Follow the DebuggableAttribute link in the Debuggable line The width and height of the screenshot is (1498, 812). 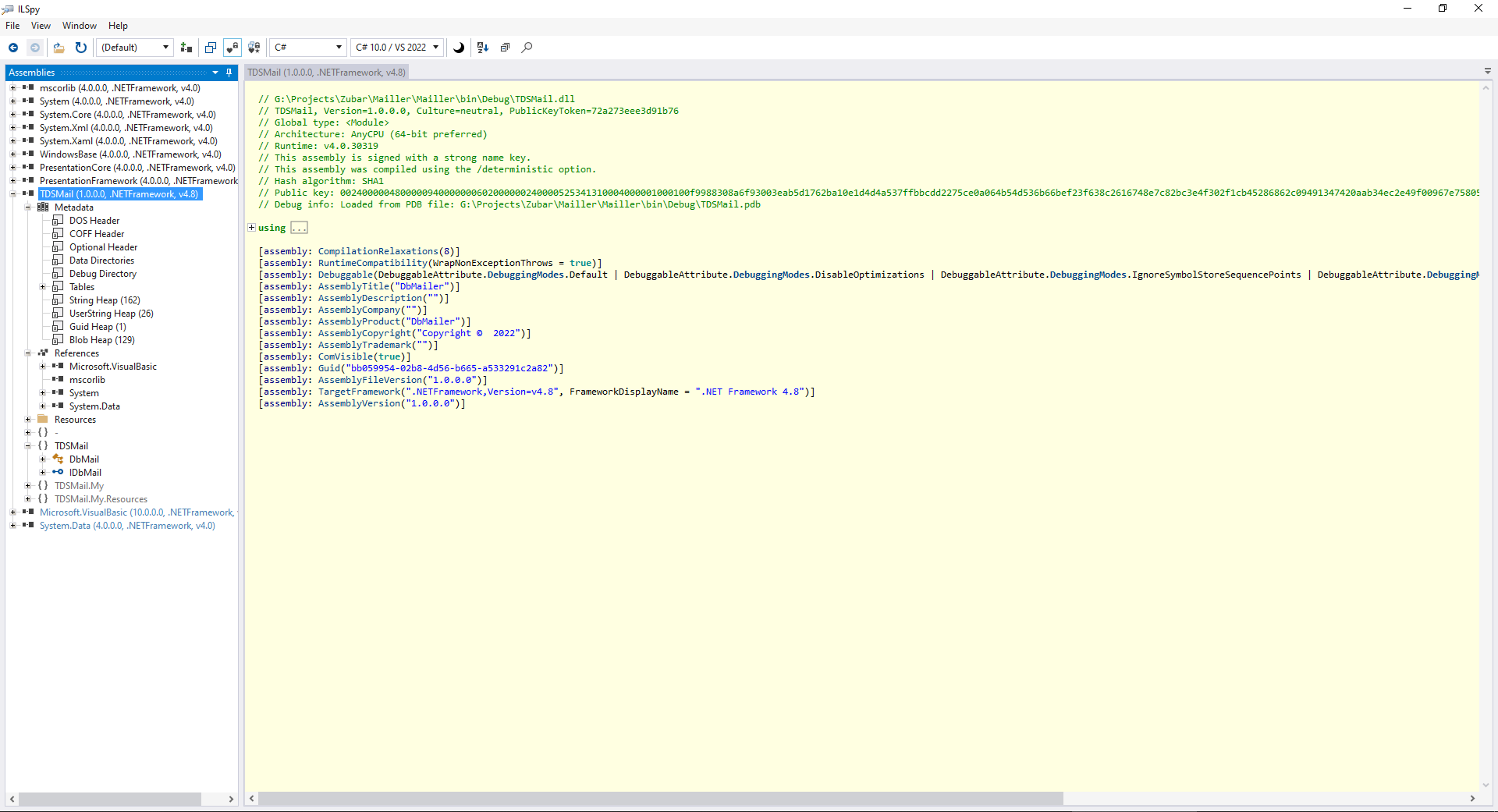coord(430,275)
